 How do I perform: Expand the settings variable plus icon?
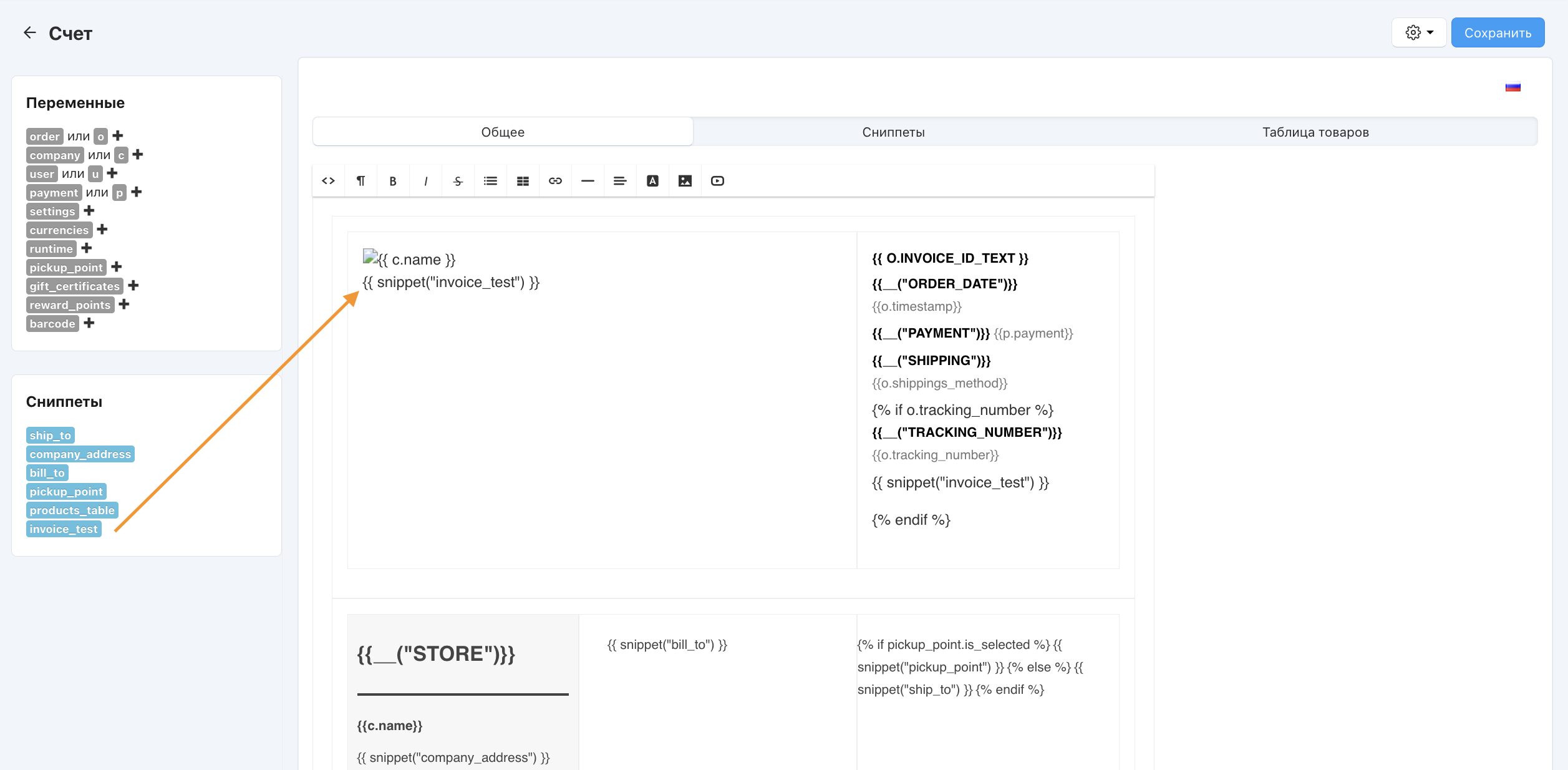(x=89, y=211)
